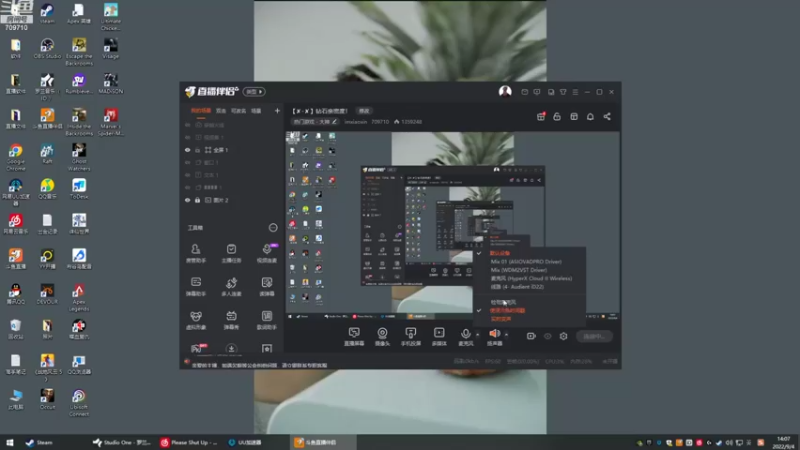Open 读弹幕 tool
800x450 pixels.
tap(267, 287)
